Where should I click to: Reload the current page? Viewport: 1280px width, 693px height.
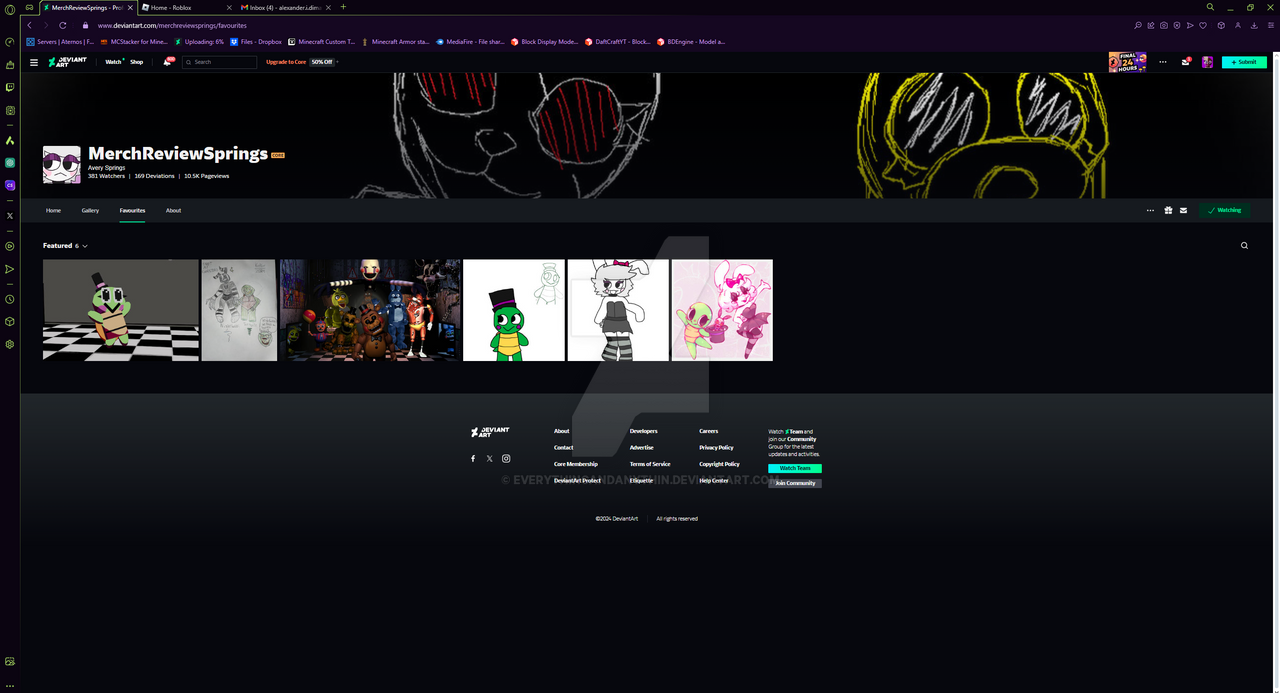(x=63, y=25)
